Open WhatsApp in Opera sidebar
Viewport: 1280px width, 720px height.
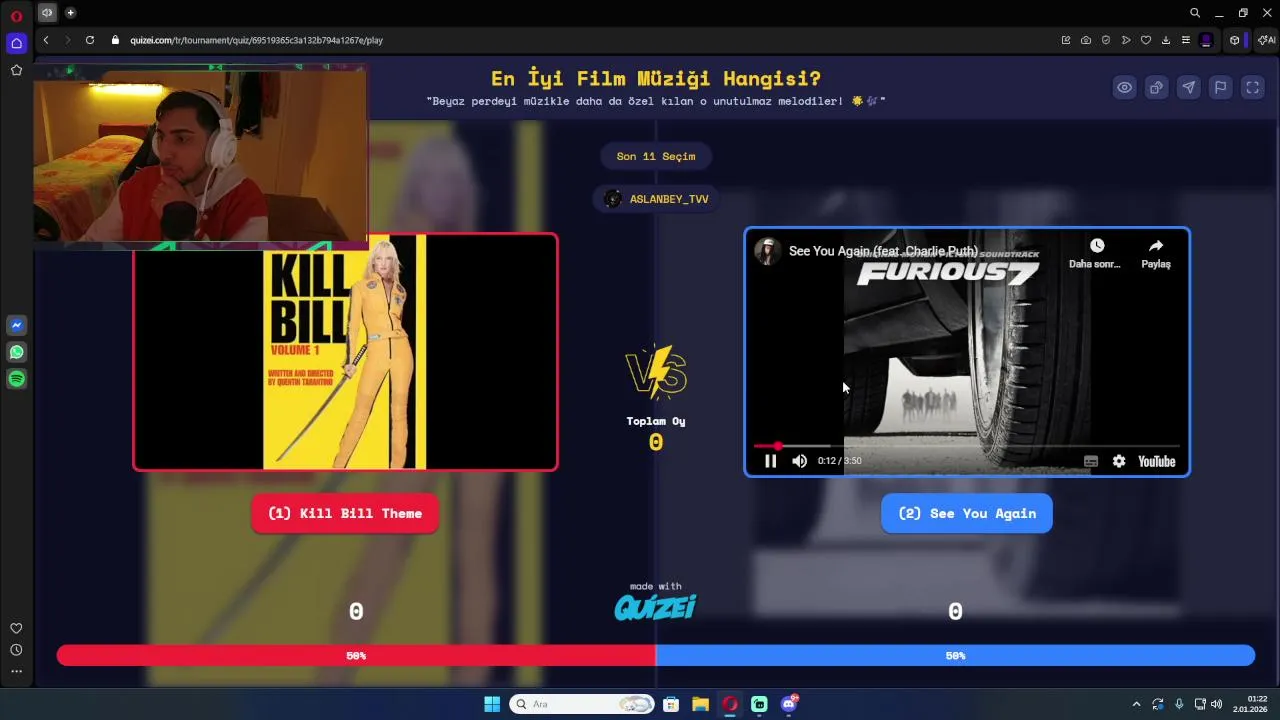point(16,352)
